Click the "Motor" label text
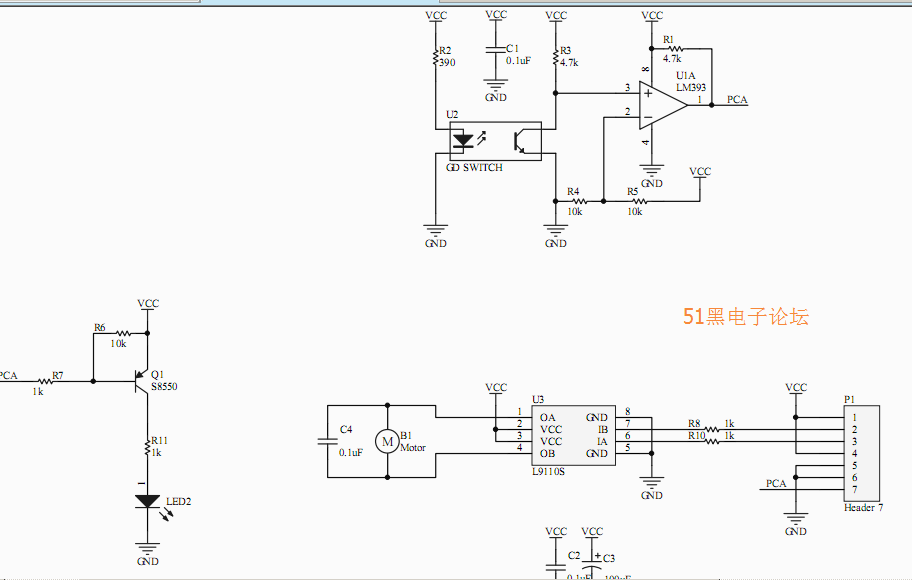This screenshot has height=580, width=912. point(413,447)
